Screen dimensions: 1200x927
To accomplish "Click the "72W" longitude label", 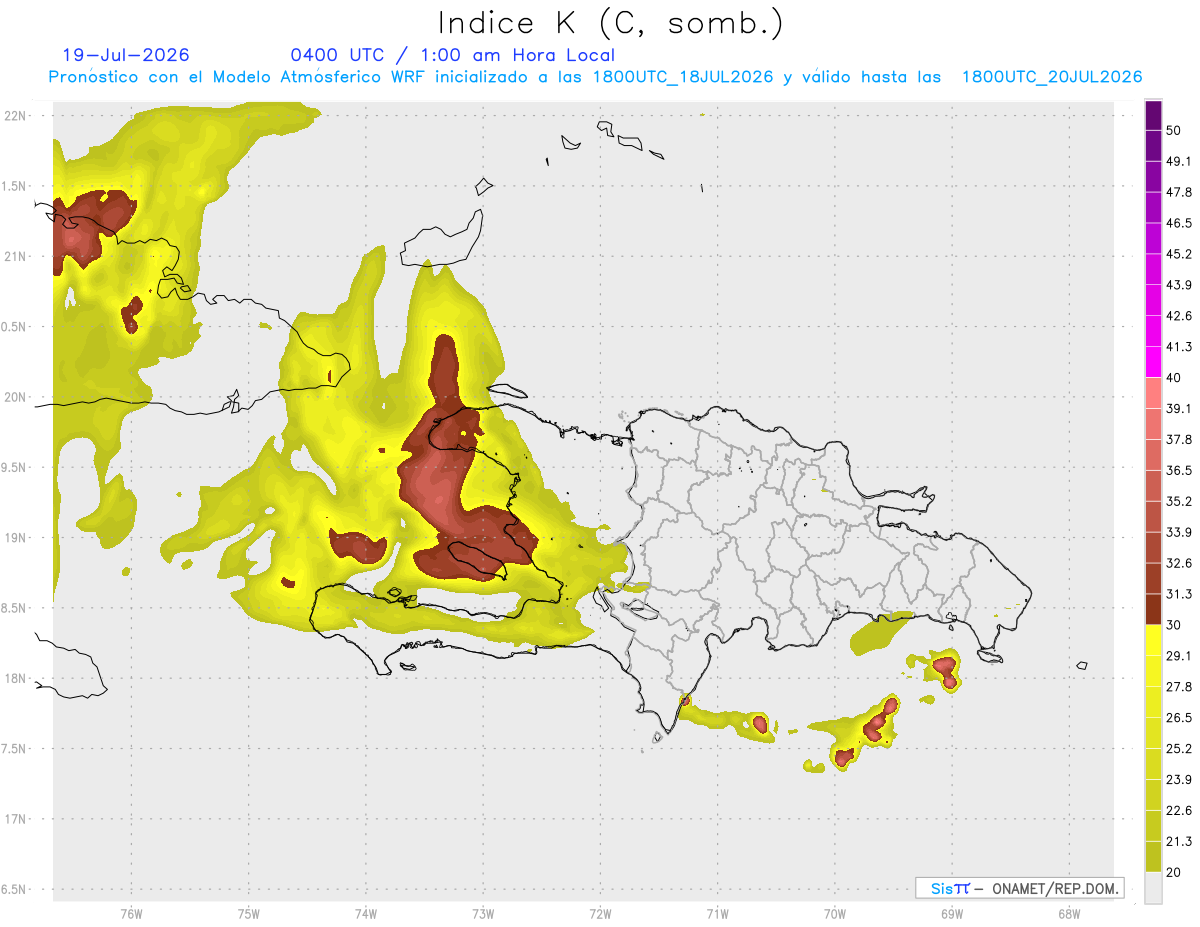I will click(600, 914).
